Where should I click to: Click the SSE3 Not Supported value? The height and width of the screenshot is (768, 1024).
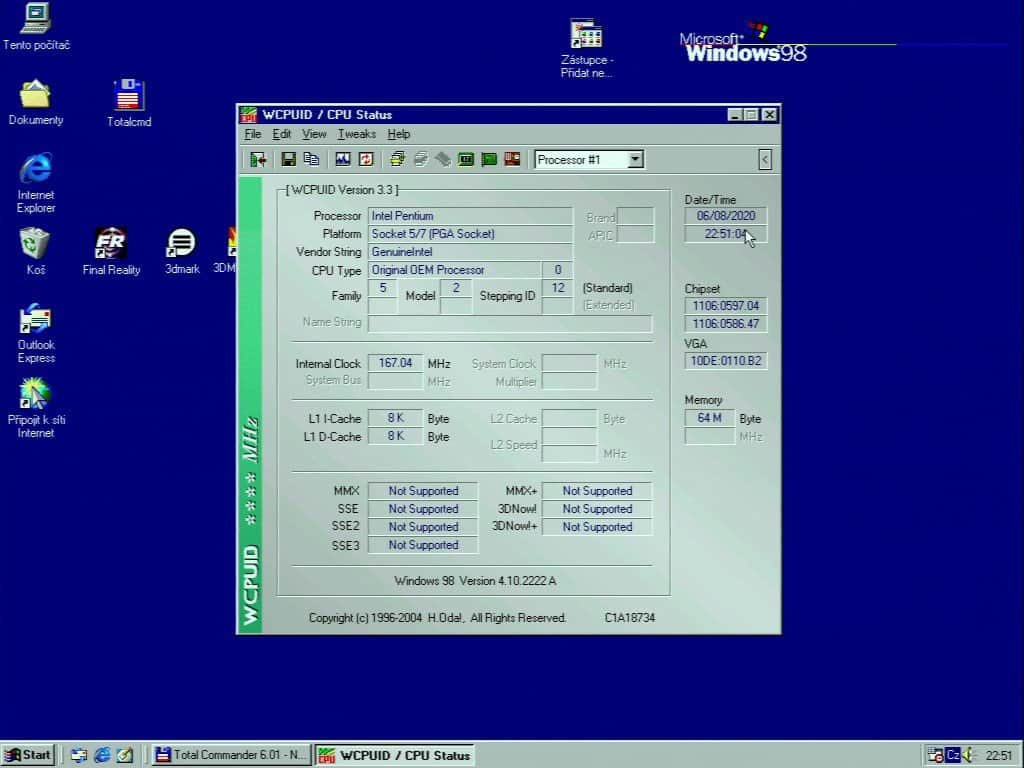pos(423,545)
